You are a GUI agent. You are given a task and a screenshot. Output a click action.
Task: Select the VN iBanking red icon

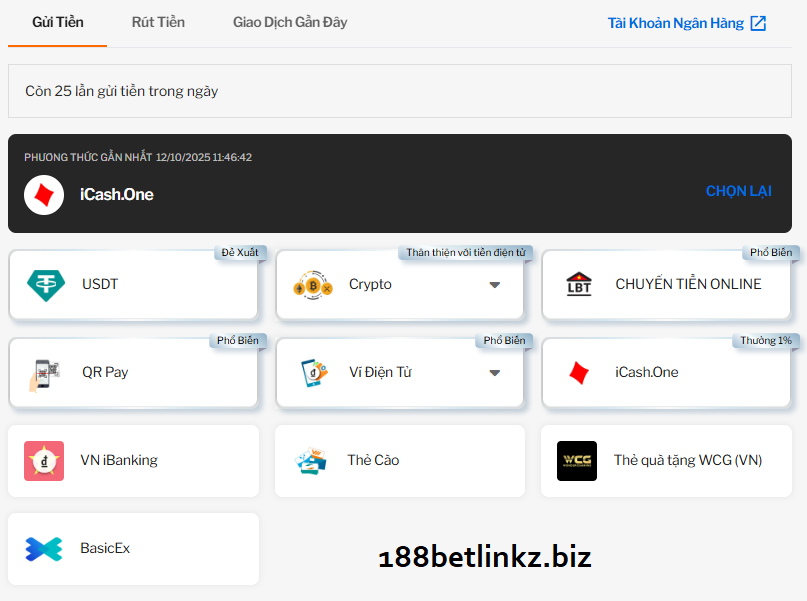(44, 461)
